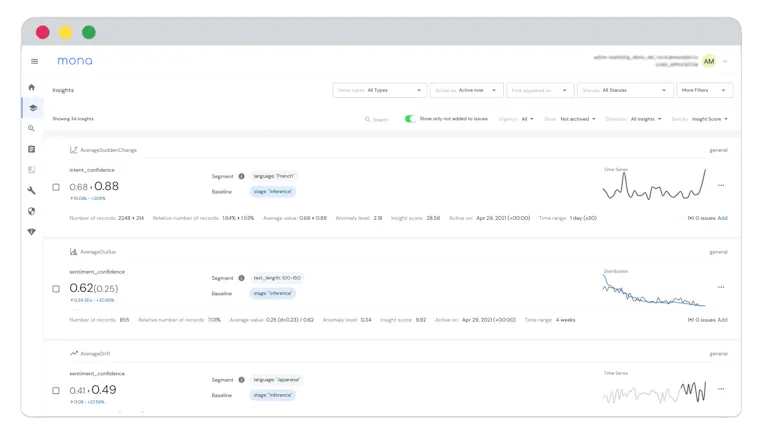Click the AverageOutlier title
This screenshot has height=440, width=762.
tap(98, 252)
